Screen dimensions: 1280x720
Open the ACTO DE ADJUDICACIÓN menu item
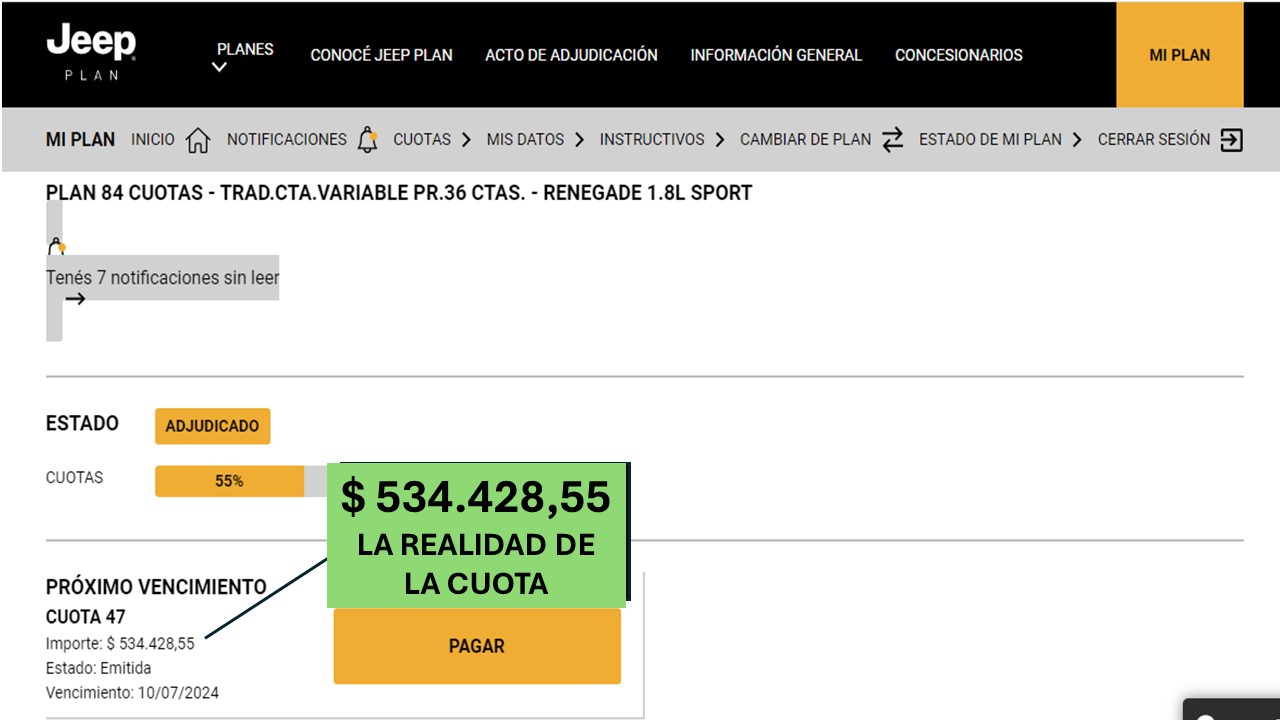pyautogui.click(x=571, y=55)
